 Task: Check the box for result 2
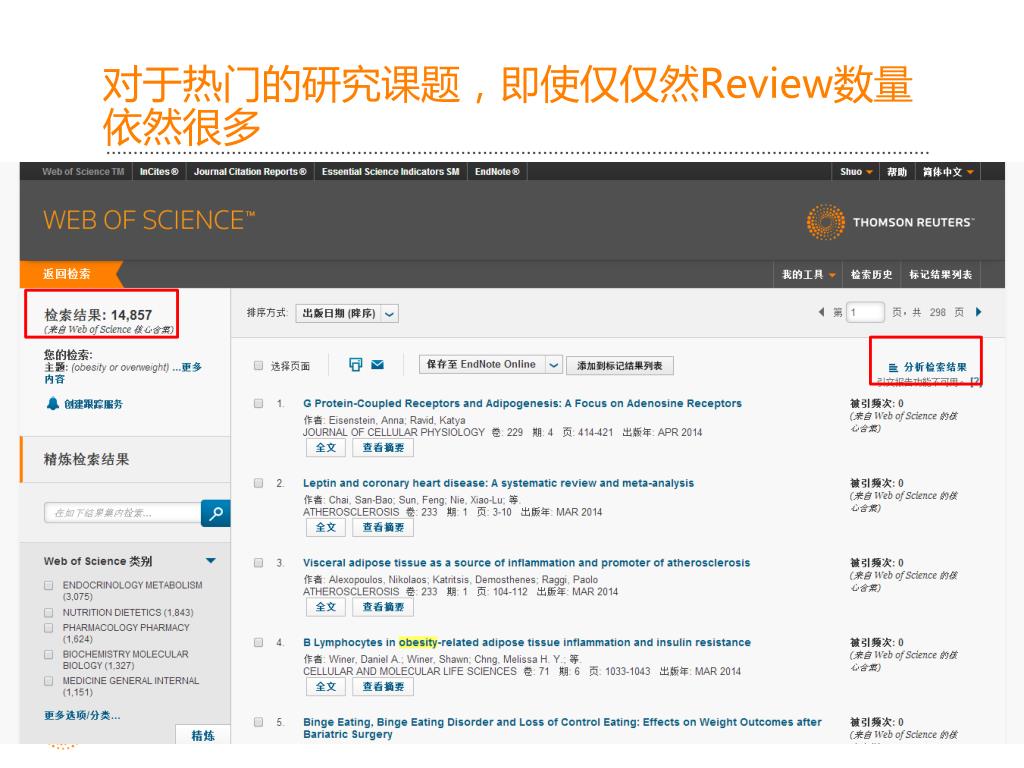point(259,483)
